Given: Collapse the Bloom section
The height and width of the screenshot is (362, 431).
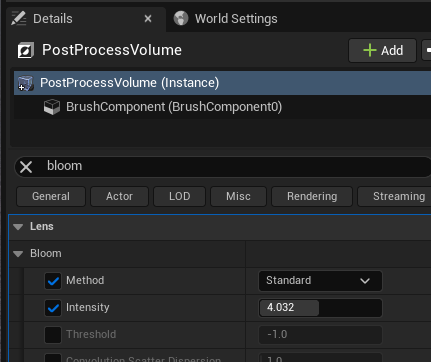Looking at the screenshot, I should 18,254.
